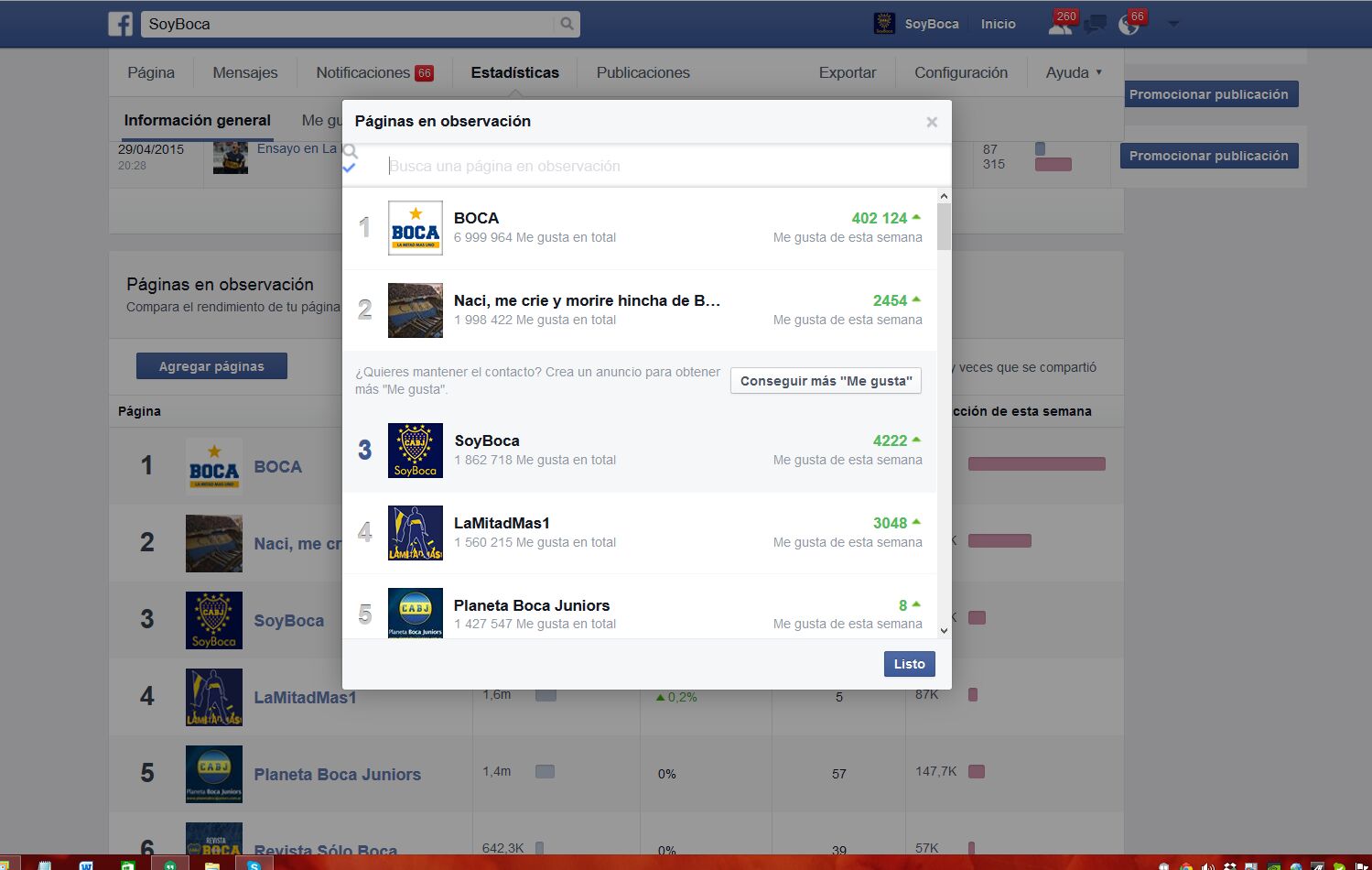
Task: Click the 'Naci, me crie y morire' thumbnail in dialog
Action: pyautogui.click(x=416, y=310)
